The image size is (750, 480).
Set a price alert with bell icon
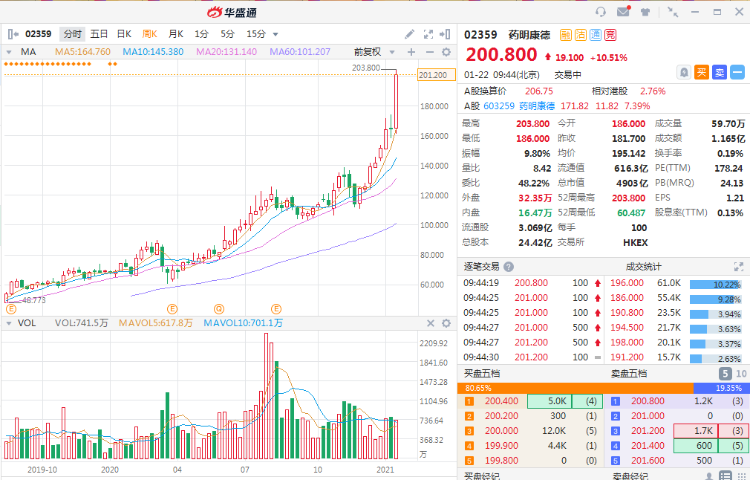click(x=684, y=72)
